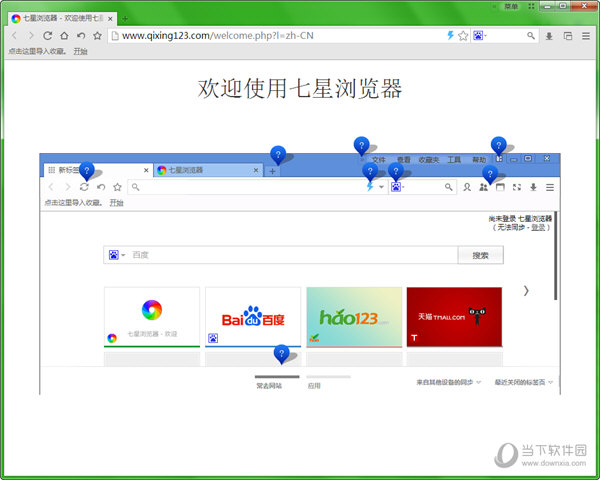Click the 开始 link in the bookmarks bar
This screenshot has width=600, height=480.
pos(80,51)
